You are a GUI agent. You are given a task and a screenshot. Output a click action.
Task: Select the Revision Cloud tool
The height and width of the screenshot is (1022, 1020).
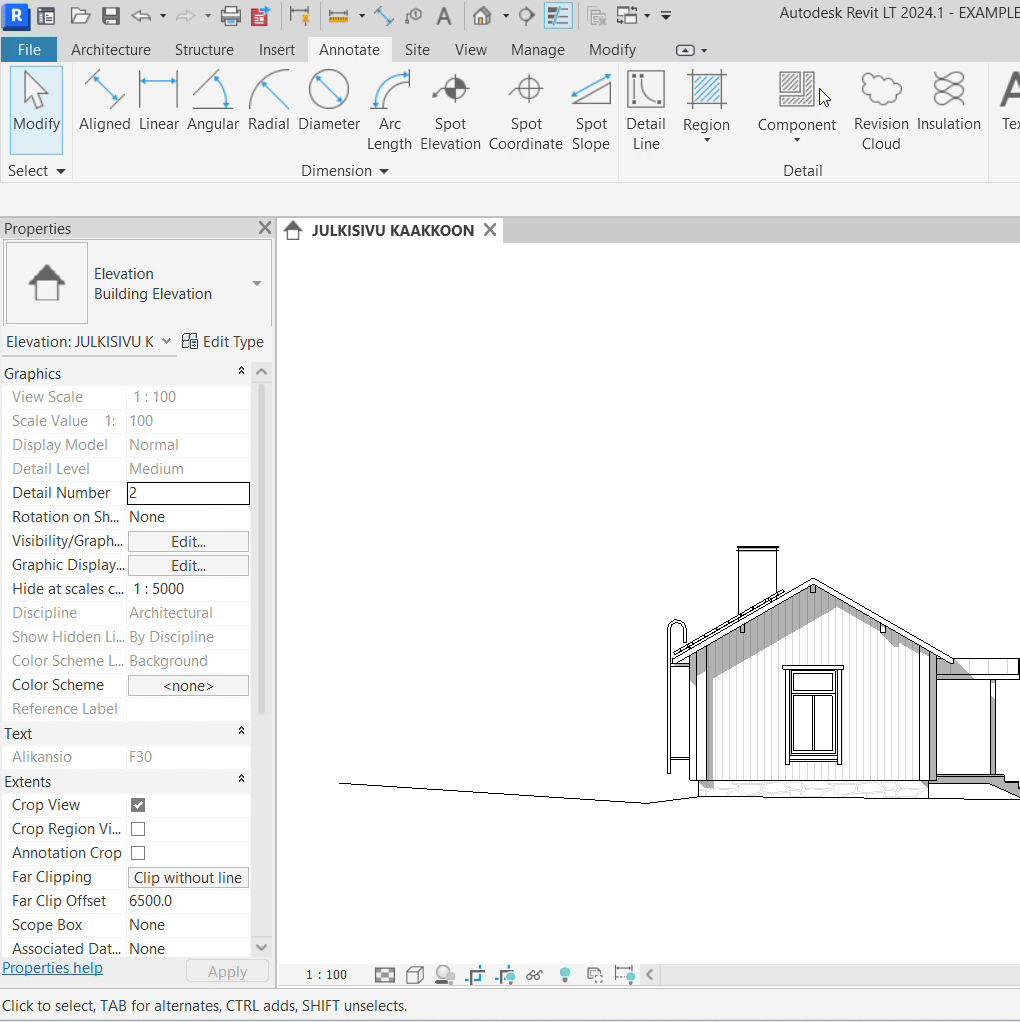881,110
